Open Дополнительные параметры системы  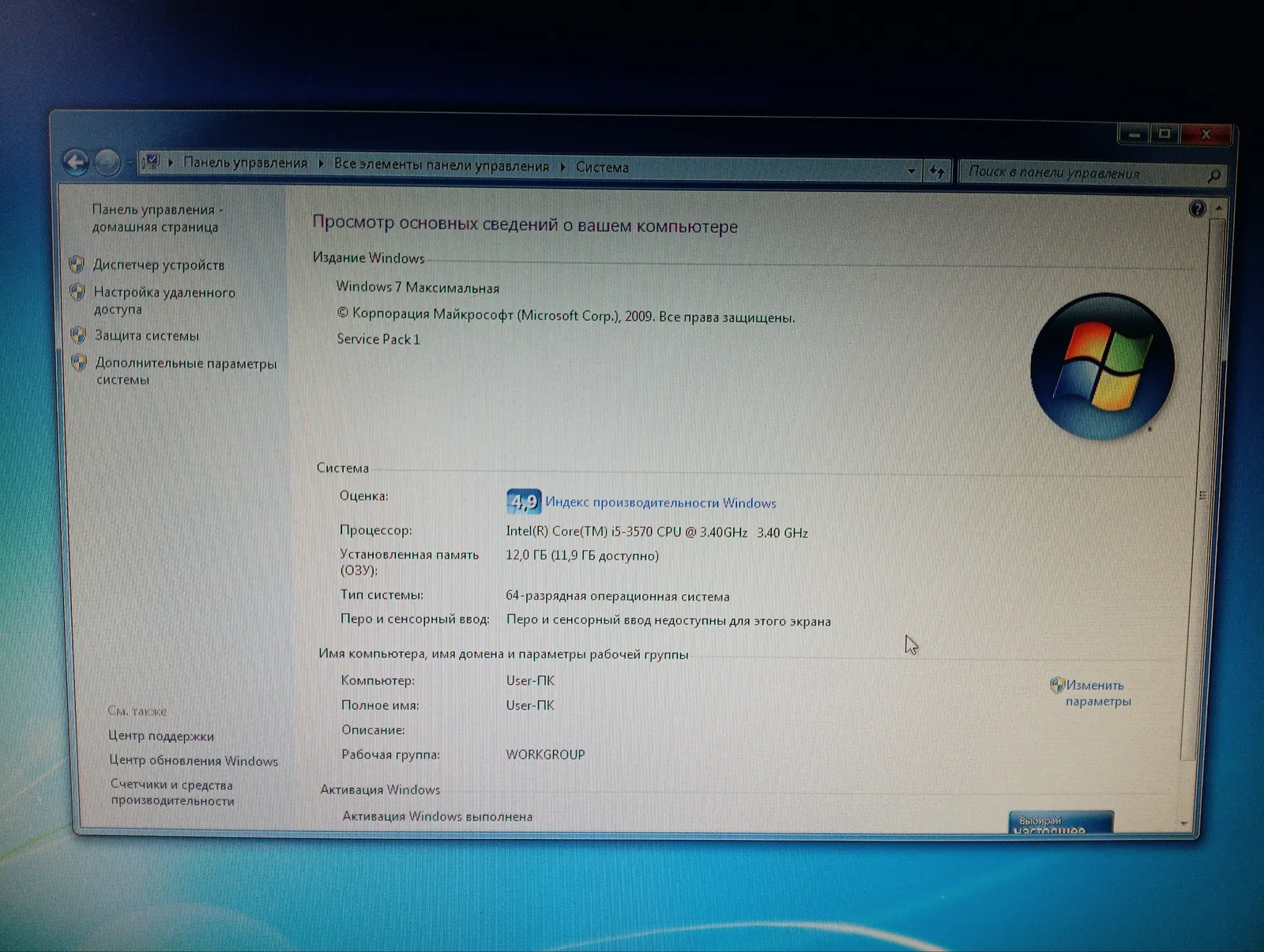coord(186,371)
